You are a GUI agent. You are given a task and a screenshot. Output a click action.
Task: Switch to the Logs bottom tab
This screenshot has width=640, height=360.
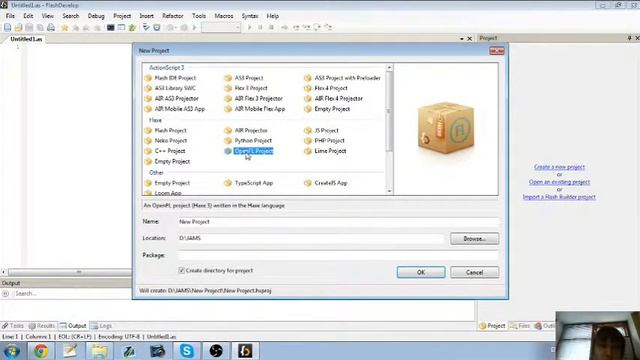pyautogui.click(x=101, y=326)
